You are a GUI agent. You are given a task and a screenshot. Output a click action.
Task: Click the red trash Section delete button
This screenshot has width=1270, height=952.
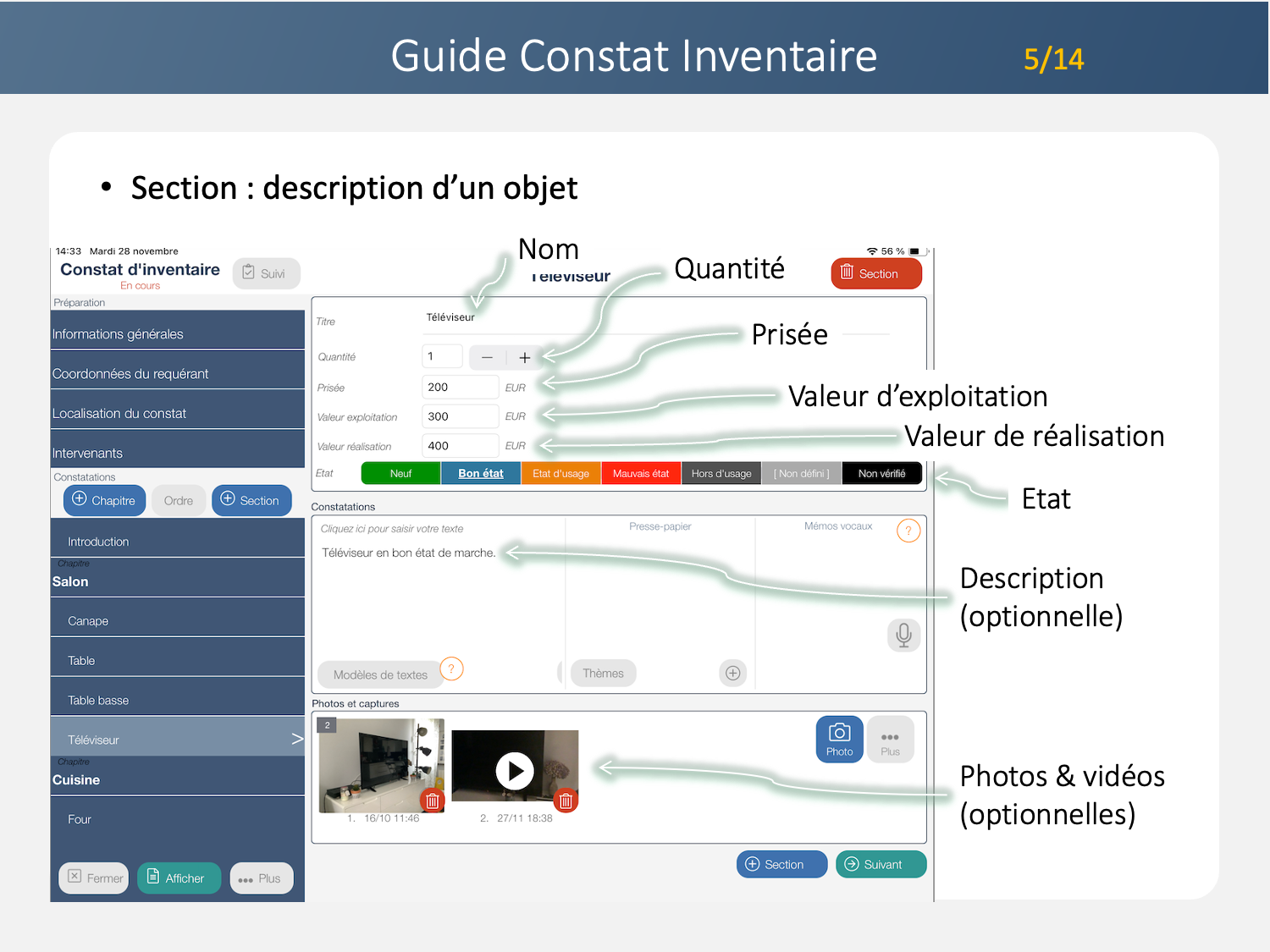tap(876, 274)
